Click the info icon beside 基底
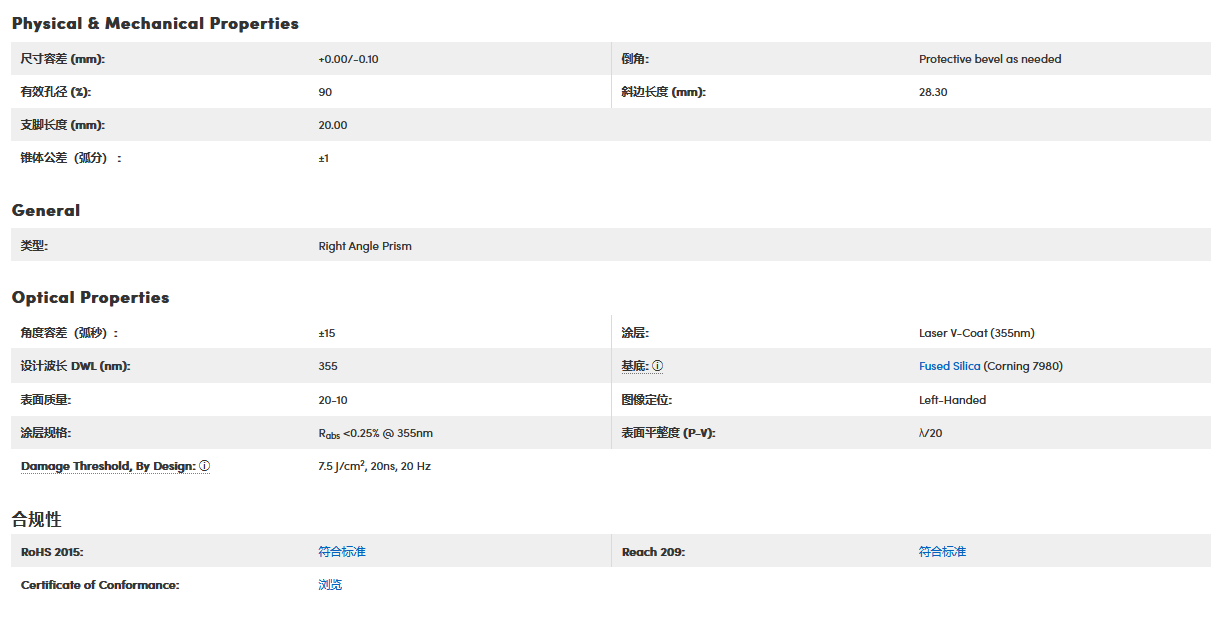Screen dimensions: 1222x629 point(658,366)
